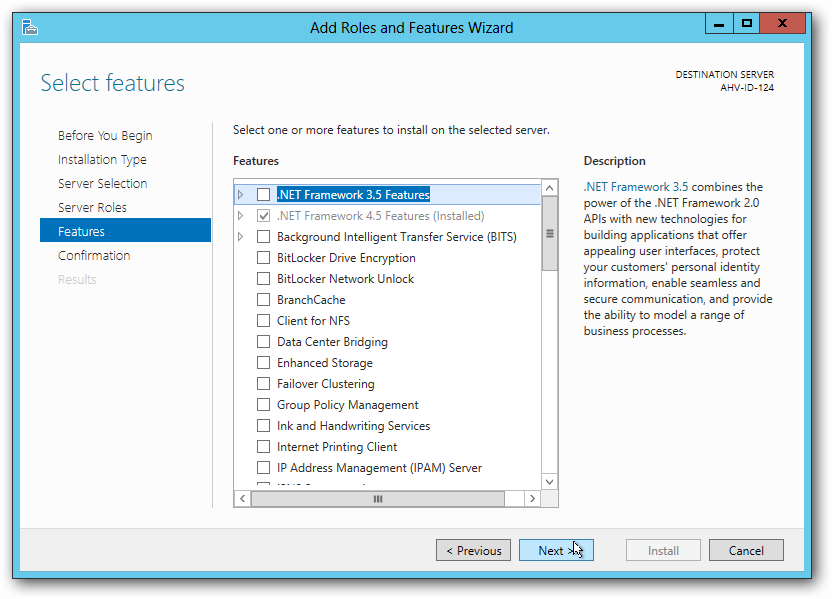Screen dimensions: 832x599
Task: Select Failover Clustering feature row text
Action: [x=326, y=384]
